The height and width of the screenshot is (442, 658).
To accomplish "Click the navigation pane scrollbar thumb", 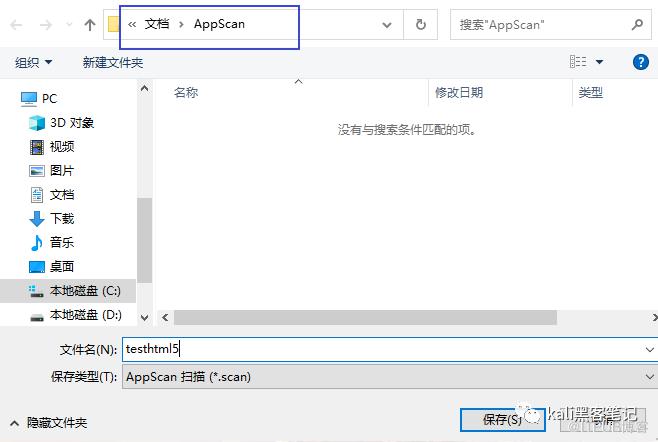I will click(144, 240).
